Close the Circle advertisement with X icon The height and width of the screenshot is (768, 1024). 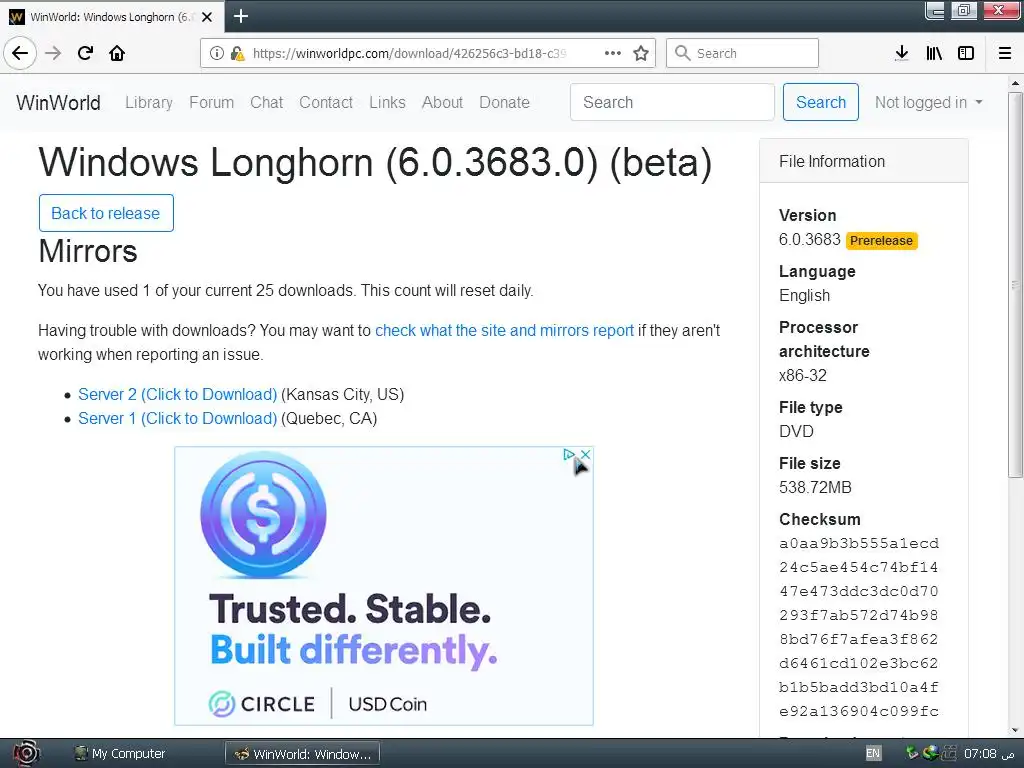tap(586, 454)
